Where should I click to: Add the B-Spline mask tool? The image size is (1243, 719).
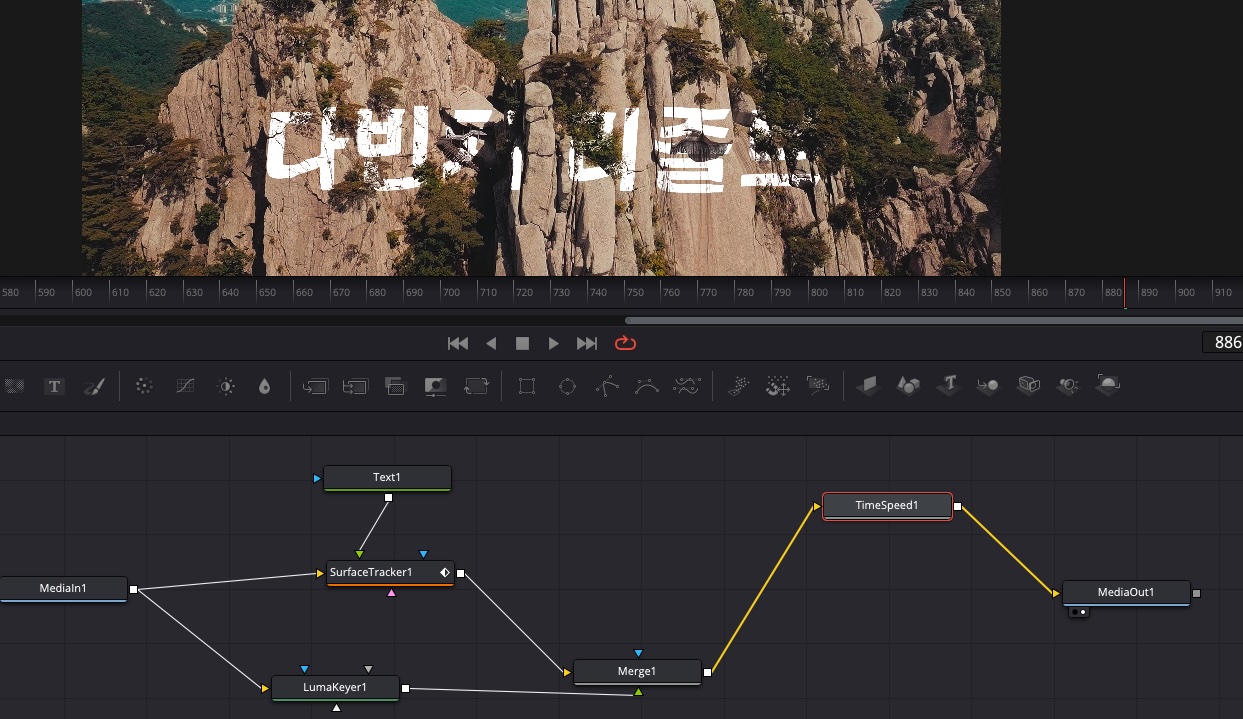tap(647, 386)
